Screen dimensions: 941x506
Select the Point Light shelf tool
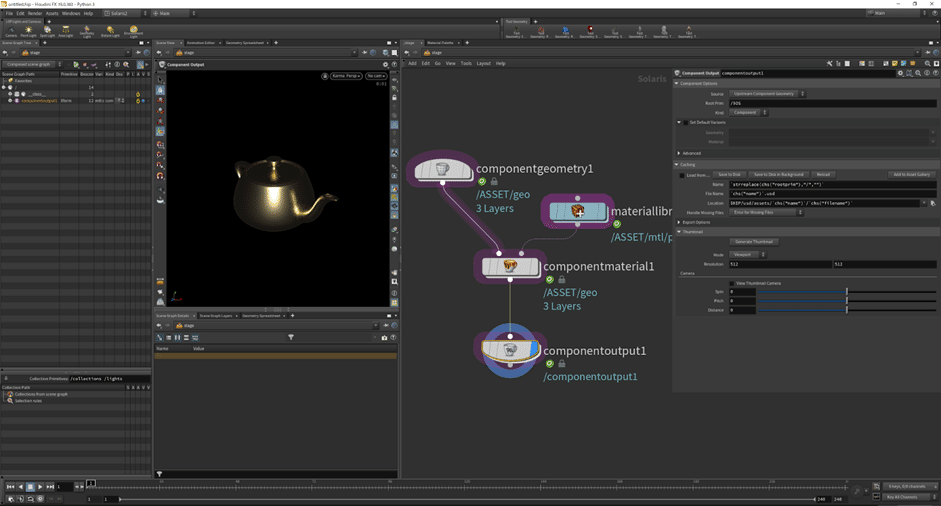[x=29, y=31]
